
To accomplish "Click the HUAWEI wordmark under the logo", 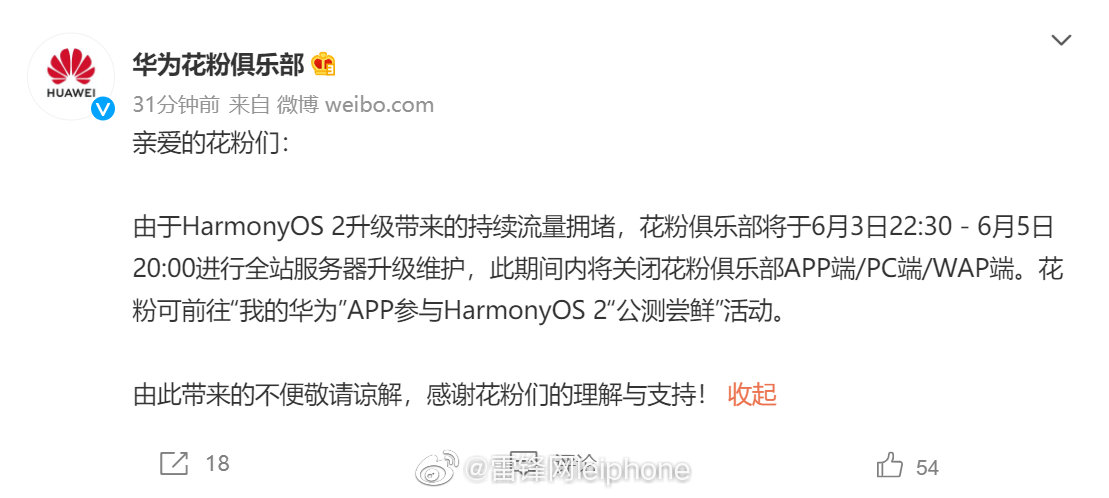I will [71, 91].
